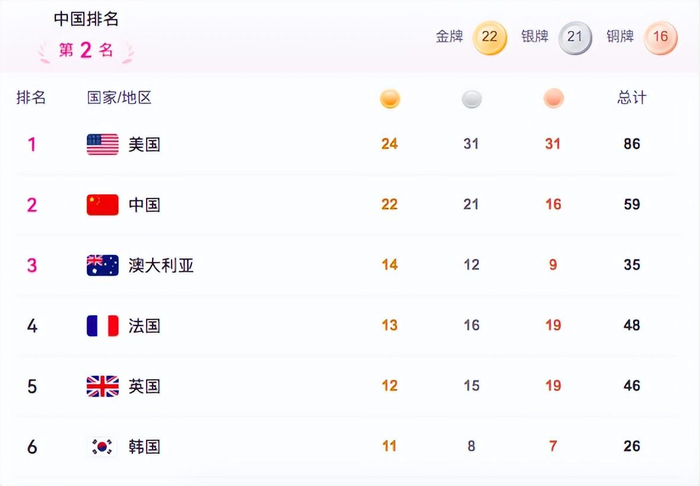This screenshot has width=700, height=486.
Task: Click the France flag icon
Action: pos(102,326)
